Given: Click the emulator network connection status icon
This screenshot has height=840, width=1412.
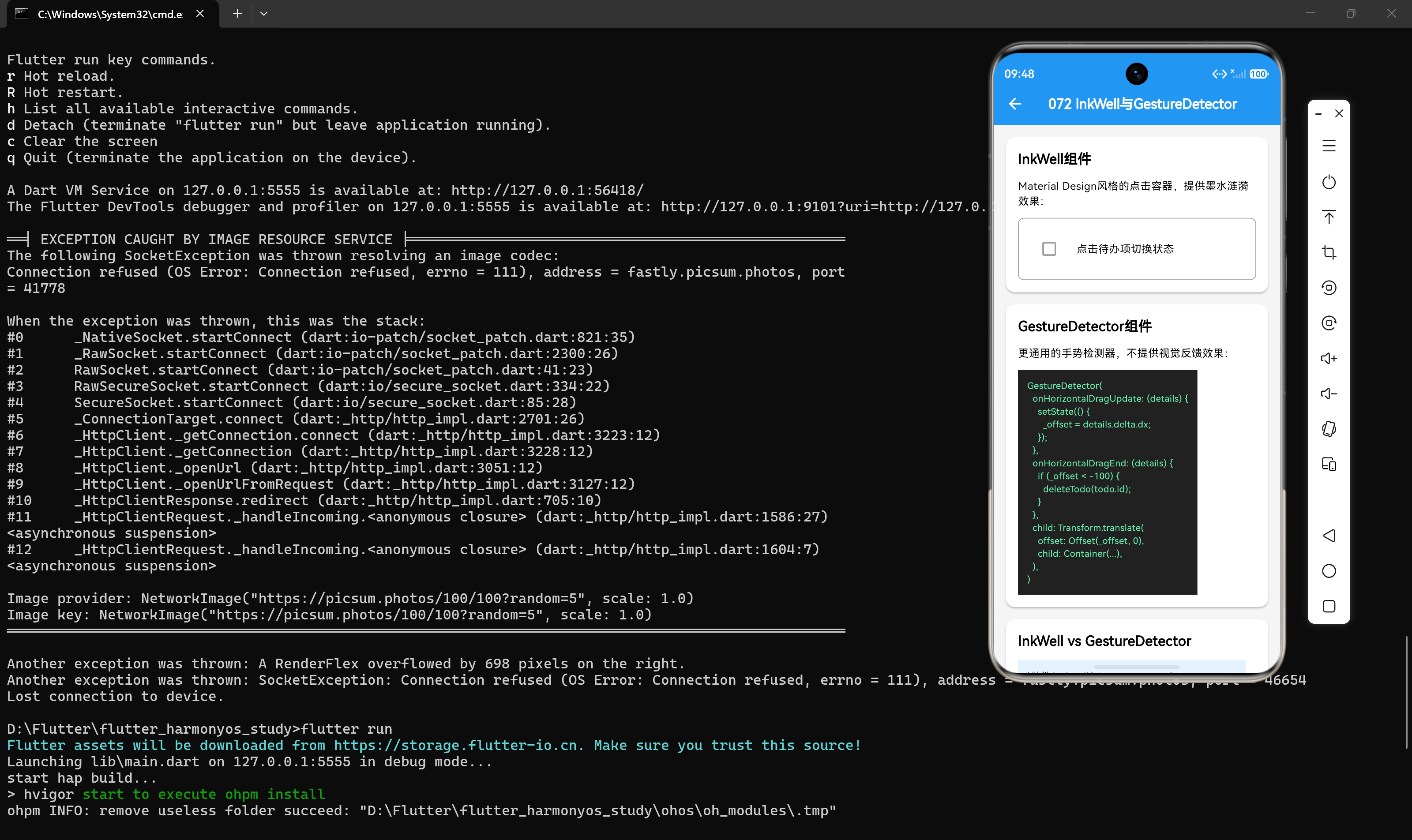Looking at the screenshot, I should click(x=1220, y=74).
